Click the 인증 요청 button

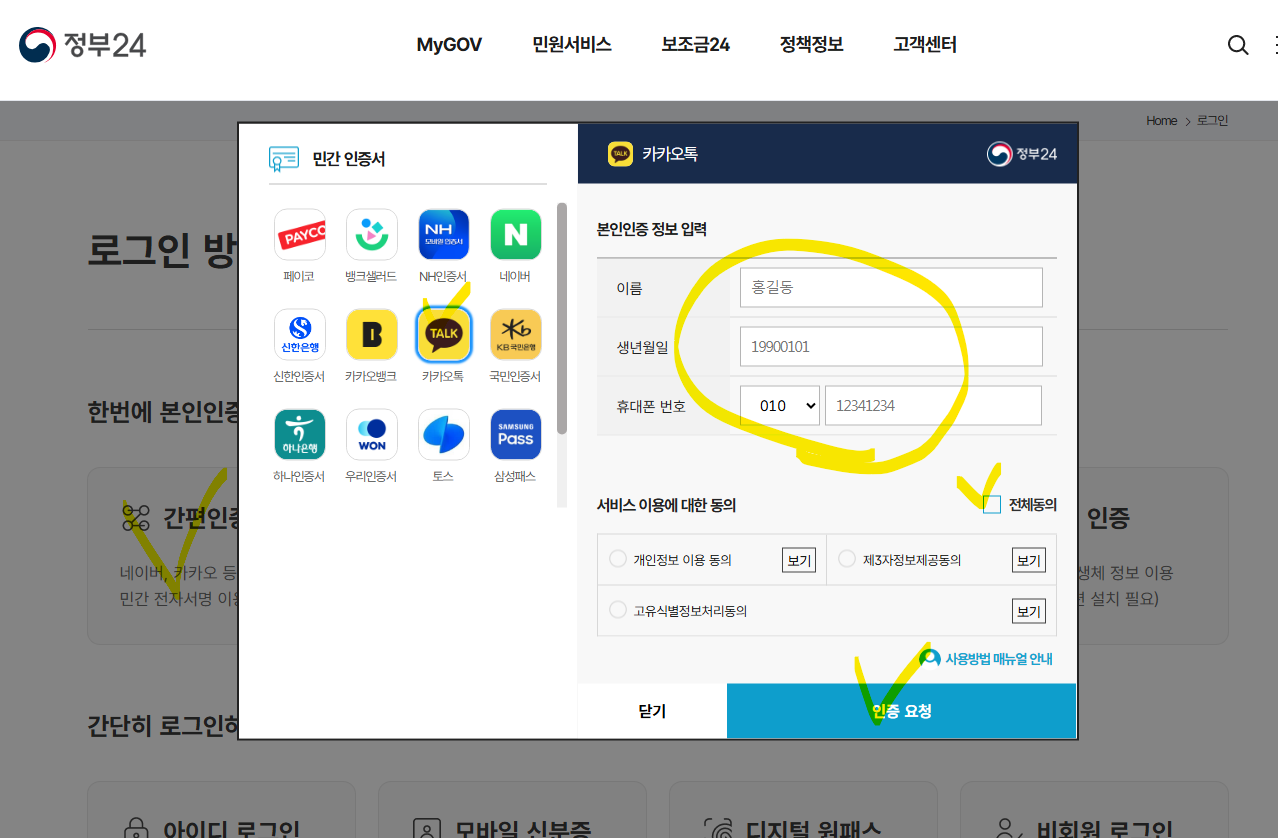[902, 711]
